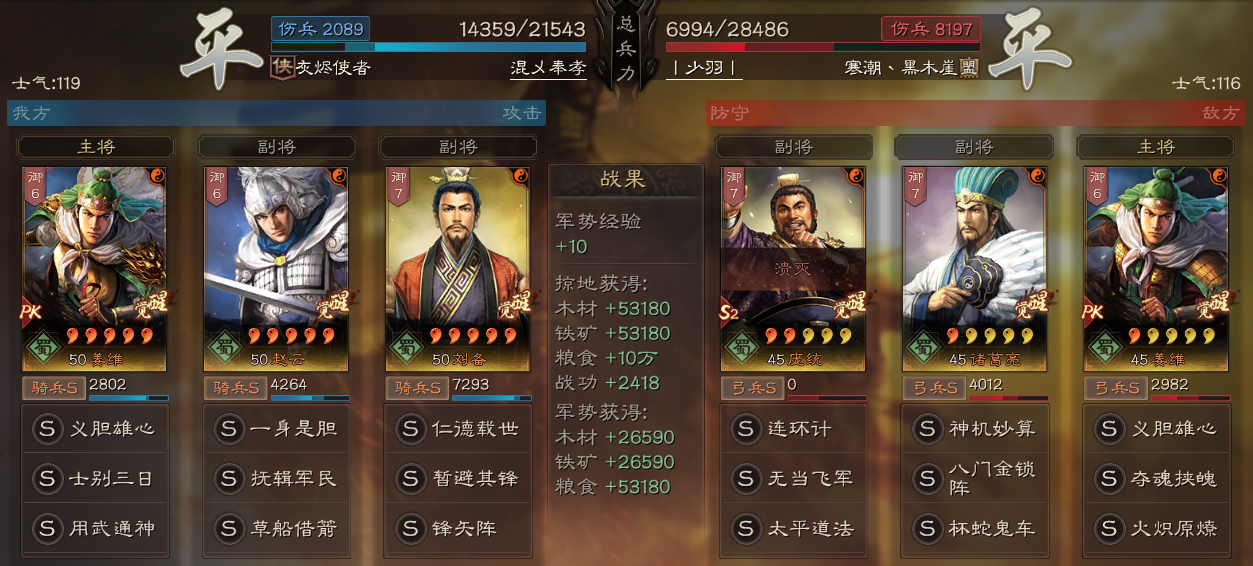
Task: Select the enemy 伤兵 8197 label
Action: [x=931, y=29]
